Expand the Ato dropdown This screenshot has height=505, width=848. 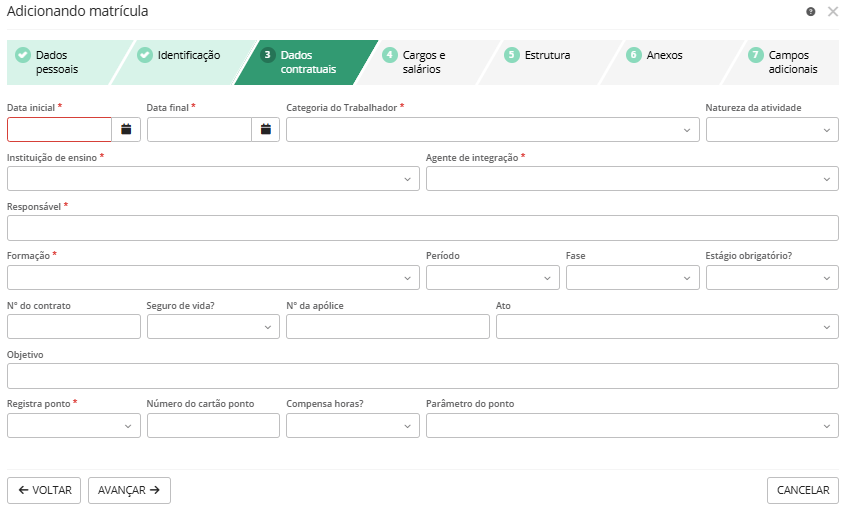(x=667, y=327)
